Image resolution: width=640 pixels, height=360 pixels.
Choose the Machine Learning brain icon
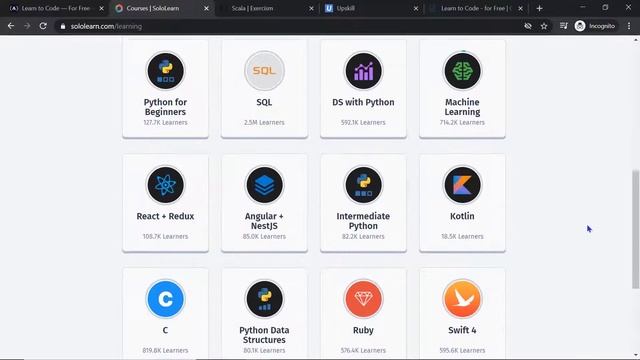pyautogui.click(x=462, y=71)
